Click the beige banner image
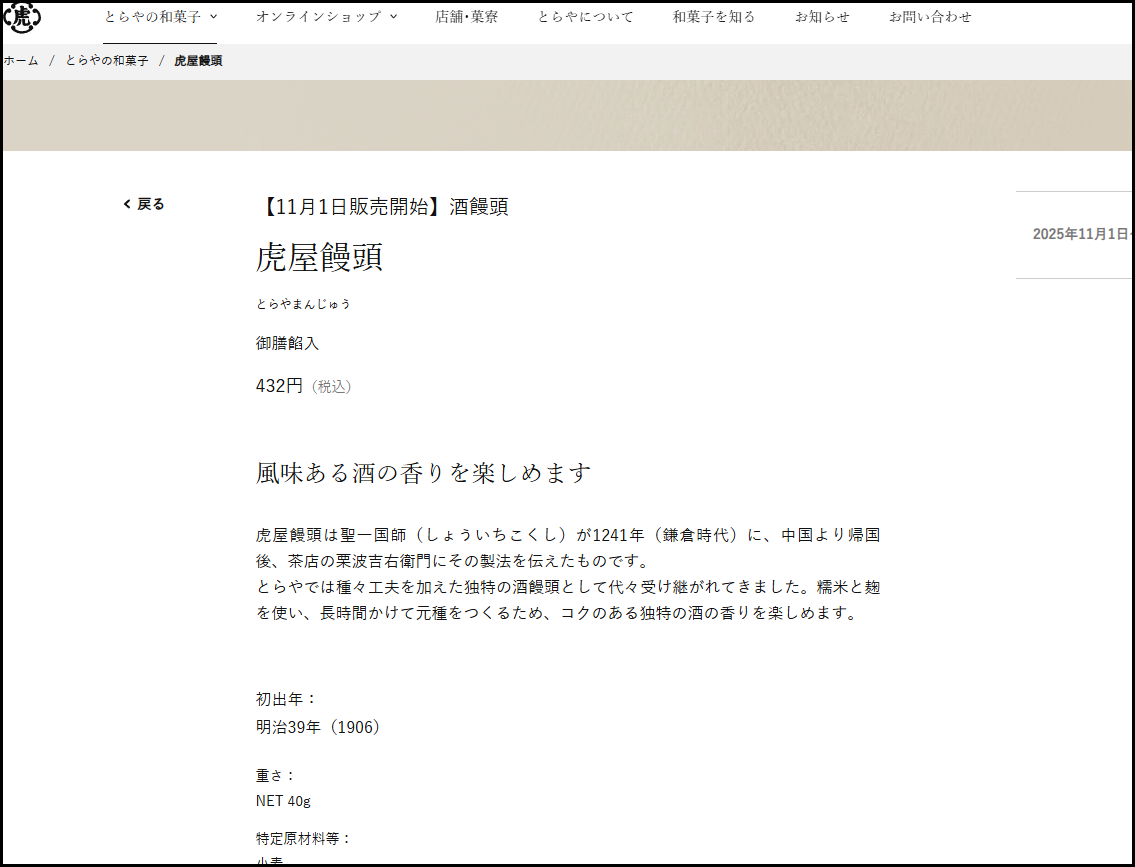 click(x=568, y=116)
